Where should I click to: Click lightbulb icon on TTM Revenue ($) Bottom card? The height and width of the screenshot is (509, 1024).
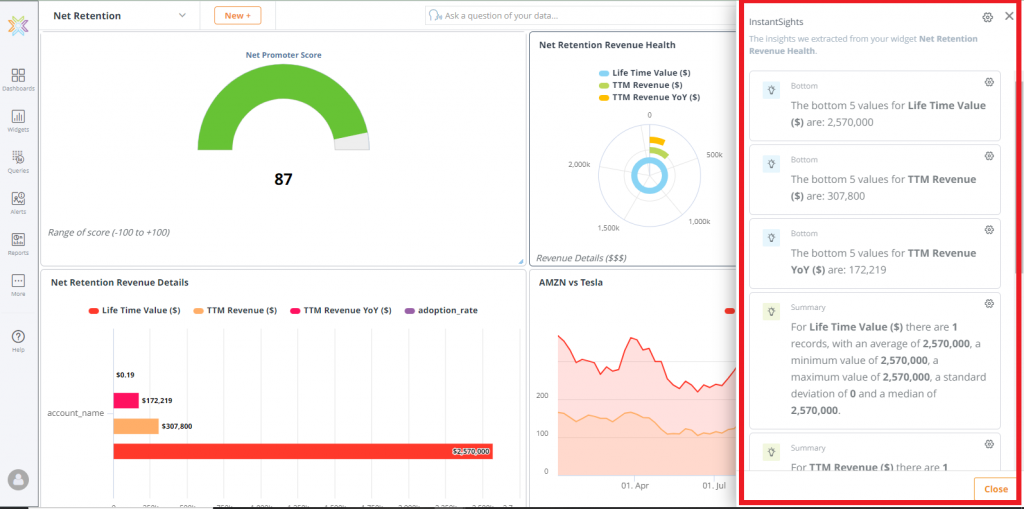771,164
